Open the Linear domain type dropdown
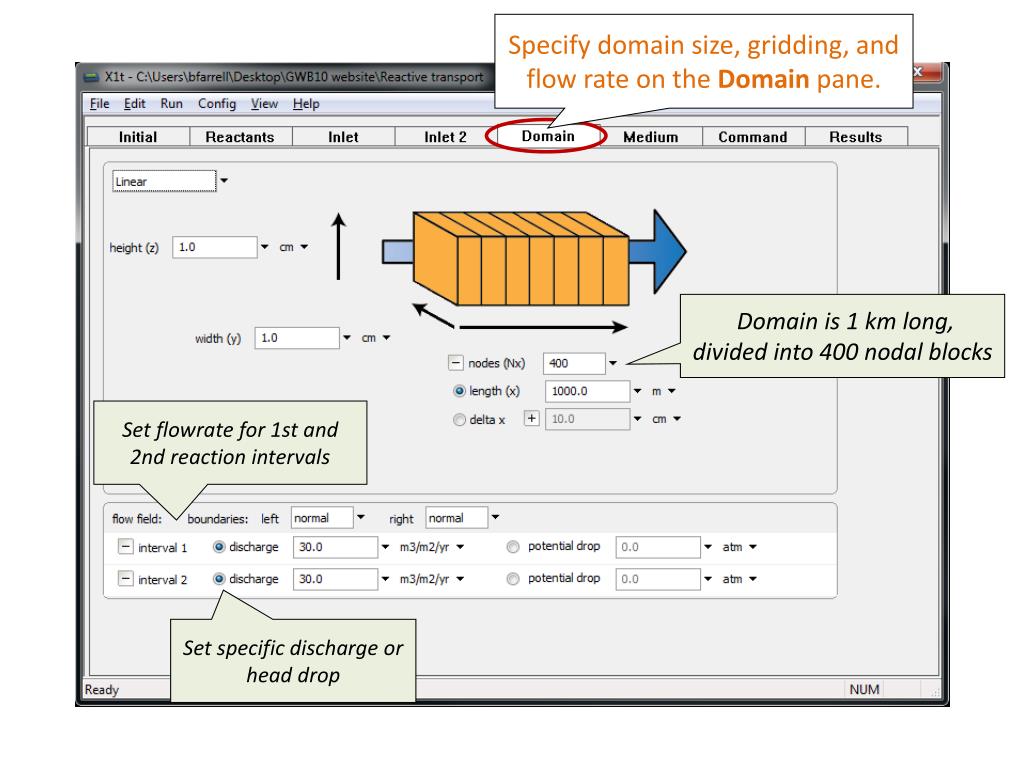Screen dimensions: 1024x768 click(223, 181)
